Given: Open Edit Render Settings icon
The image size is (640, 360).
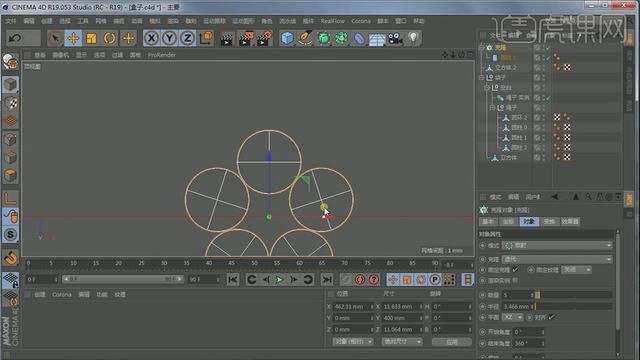Looking at the screenshot, I should 264,38.
